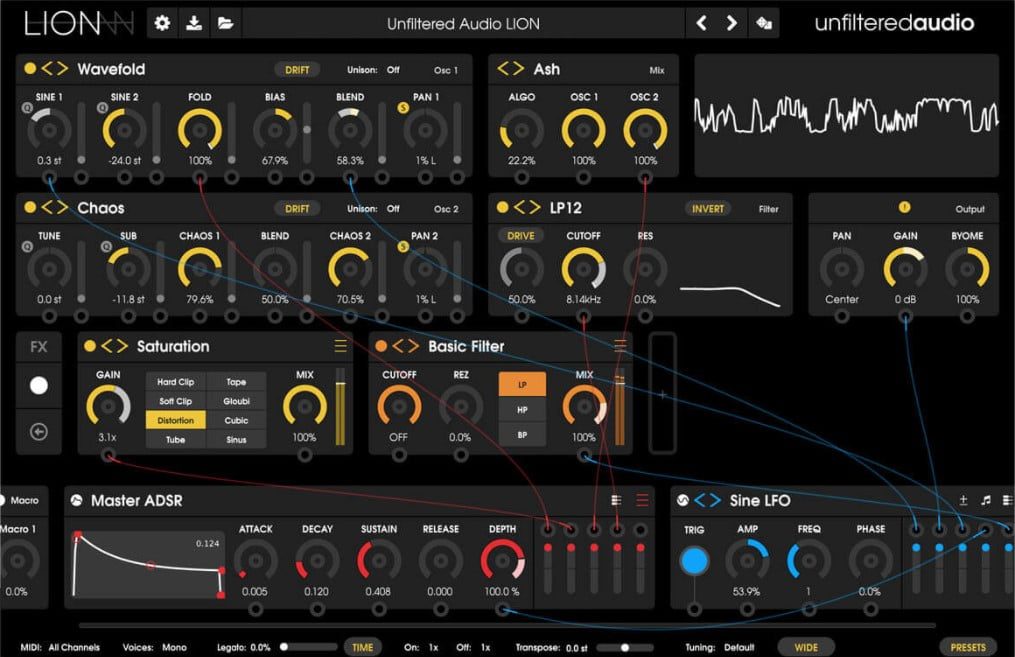Click the Sine LFO note sync icon
1015x657 pixels.
click(x=985, y=500)
